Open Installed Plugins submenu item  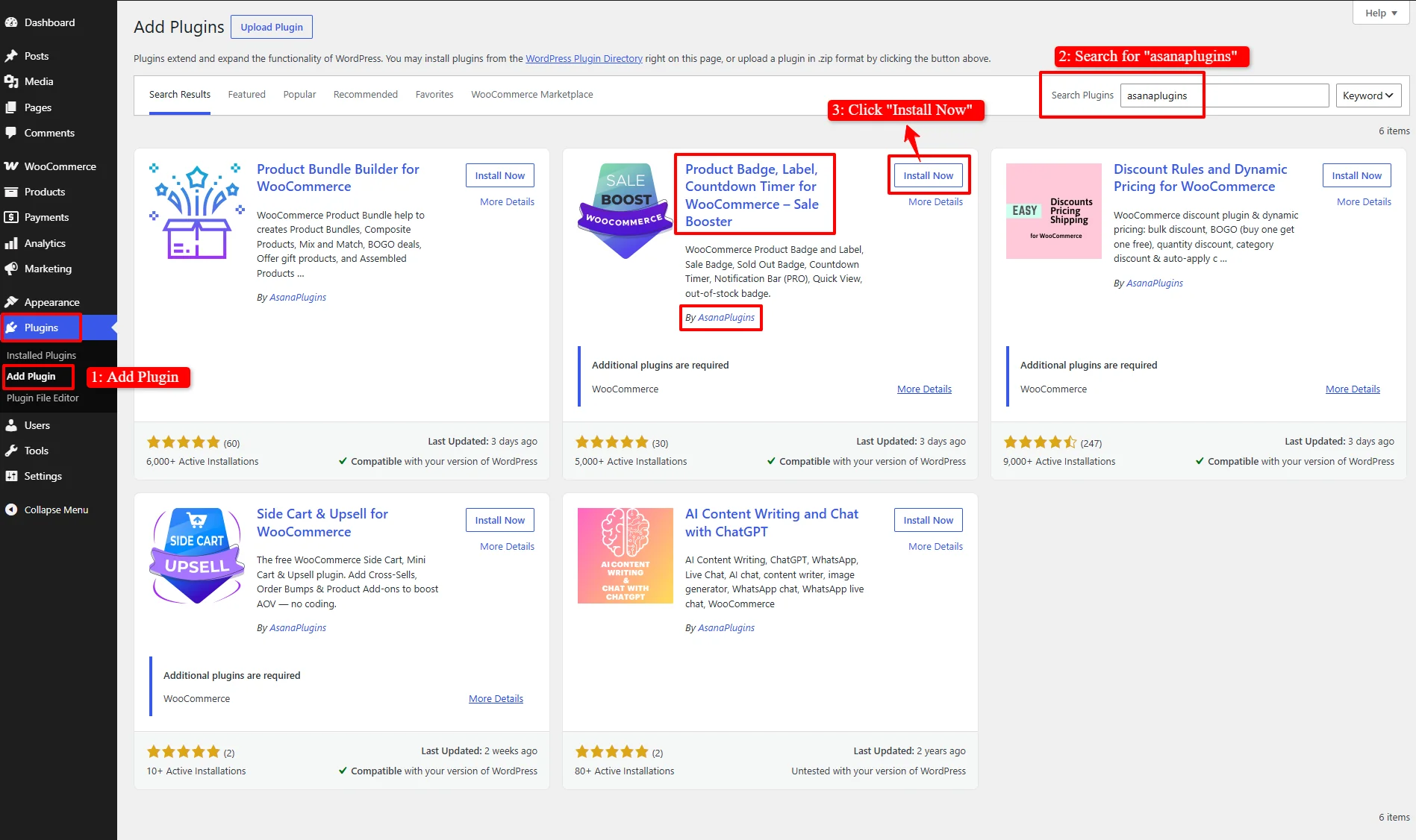click(x=41, y=355)
